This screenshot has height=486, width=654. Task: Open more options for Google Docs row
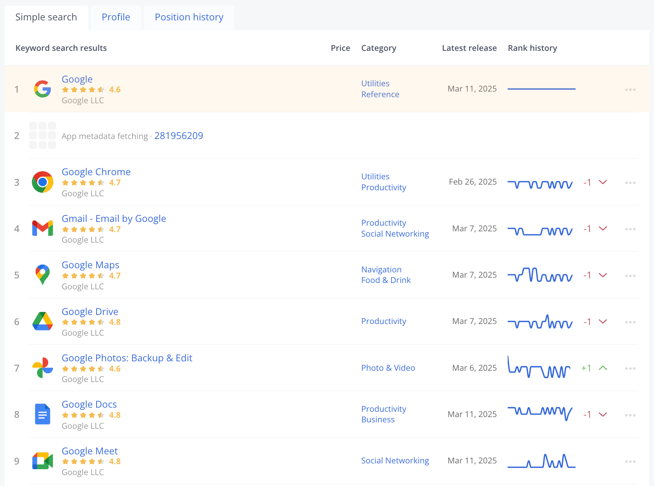point(630,415)
